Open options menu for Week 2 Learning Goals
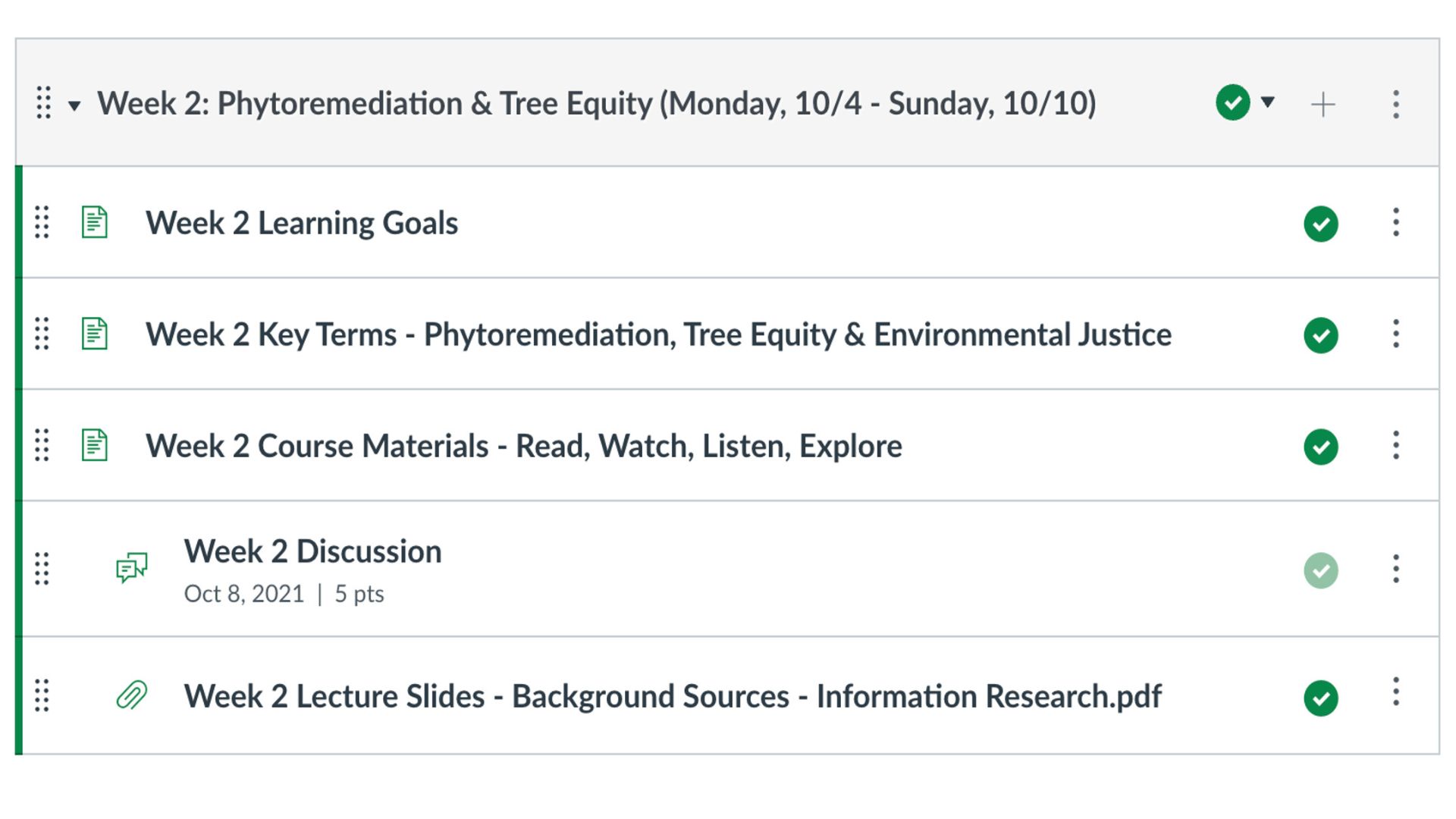Image resolution: width=1456 pixels, height=819 pixels. point(1395,222)
